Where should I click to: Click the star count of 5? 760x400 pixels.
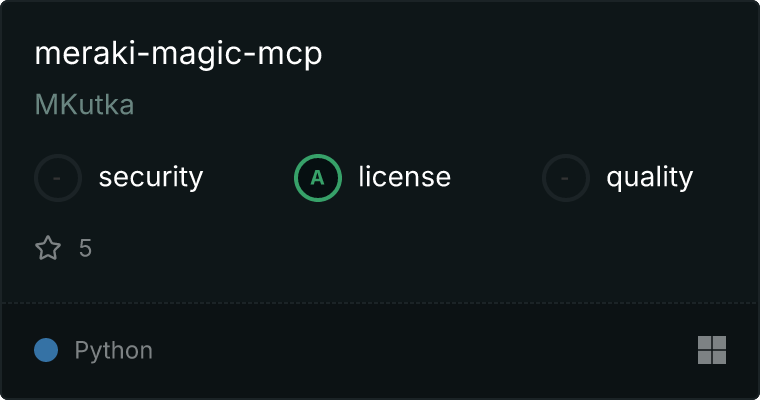85,248
